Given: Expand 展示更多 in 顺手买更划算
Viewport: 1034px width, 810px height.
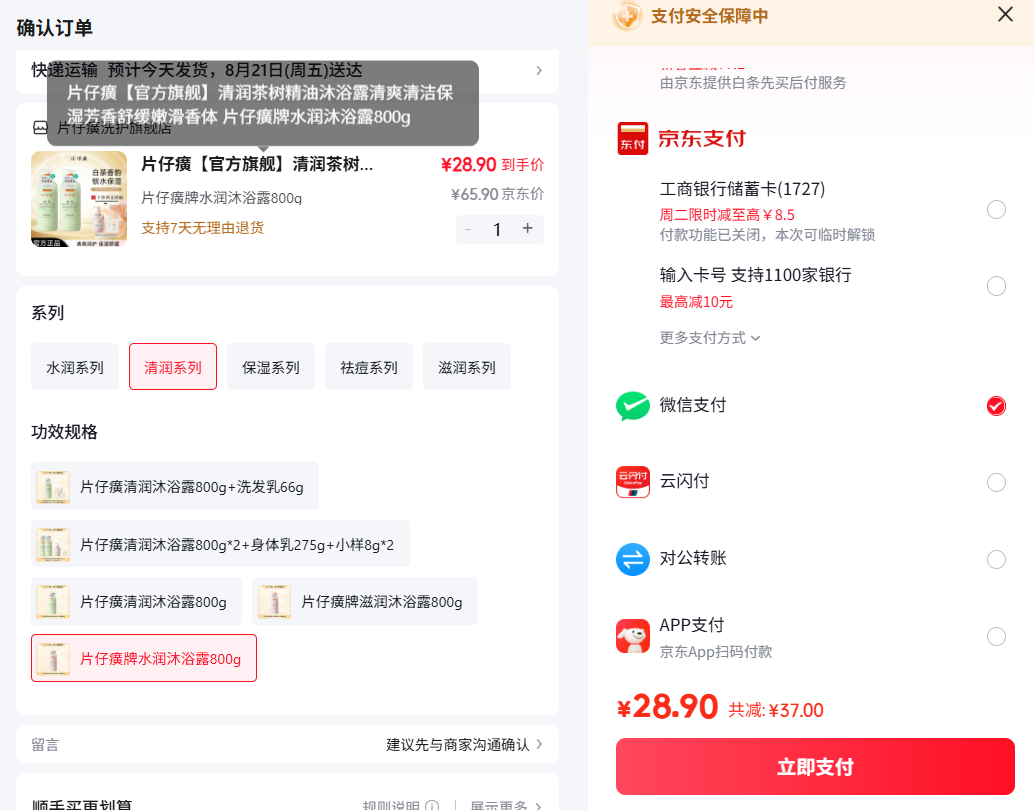Looking at the screenshot, I should (505, 805).
